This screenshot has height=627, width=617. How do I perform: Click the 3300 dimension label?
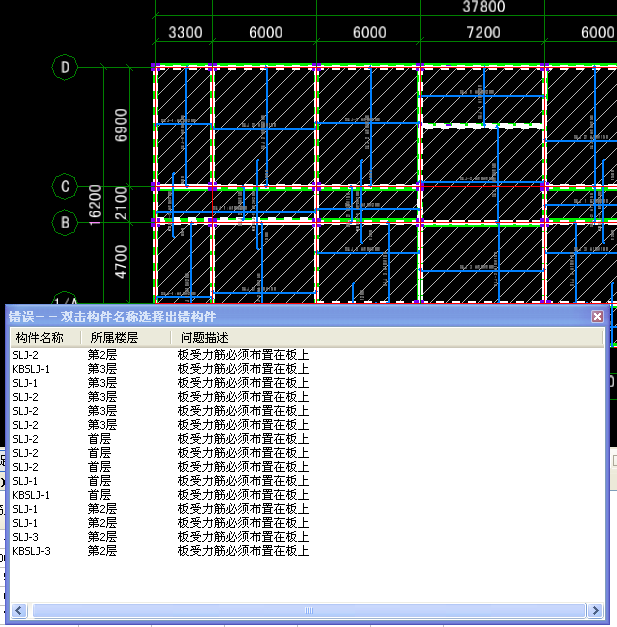click(185, 32)
